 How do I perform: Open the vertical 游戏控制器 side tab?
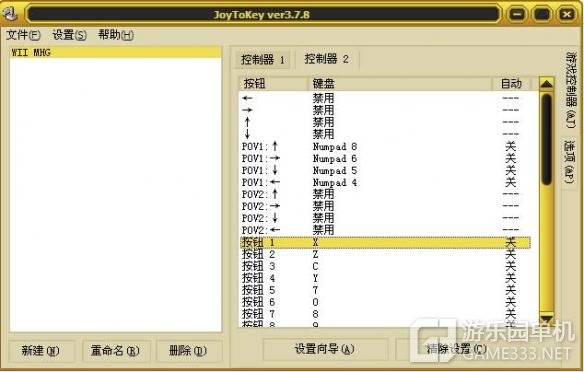point(570,90)
